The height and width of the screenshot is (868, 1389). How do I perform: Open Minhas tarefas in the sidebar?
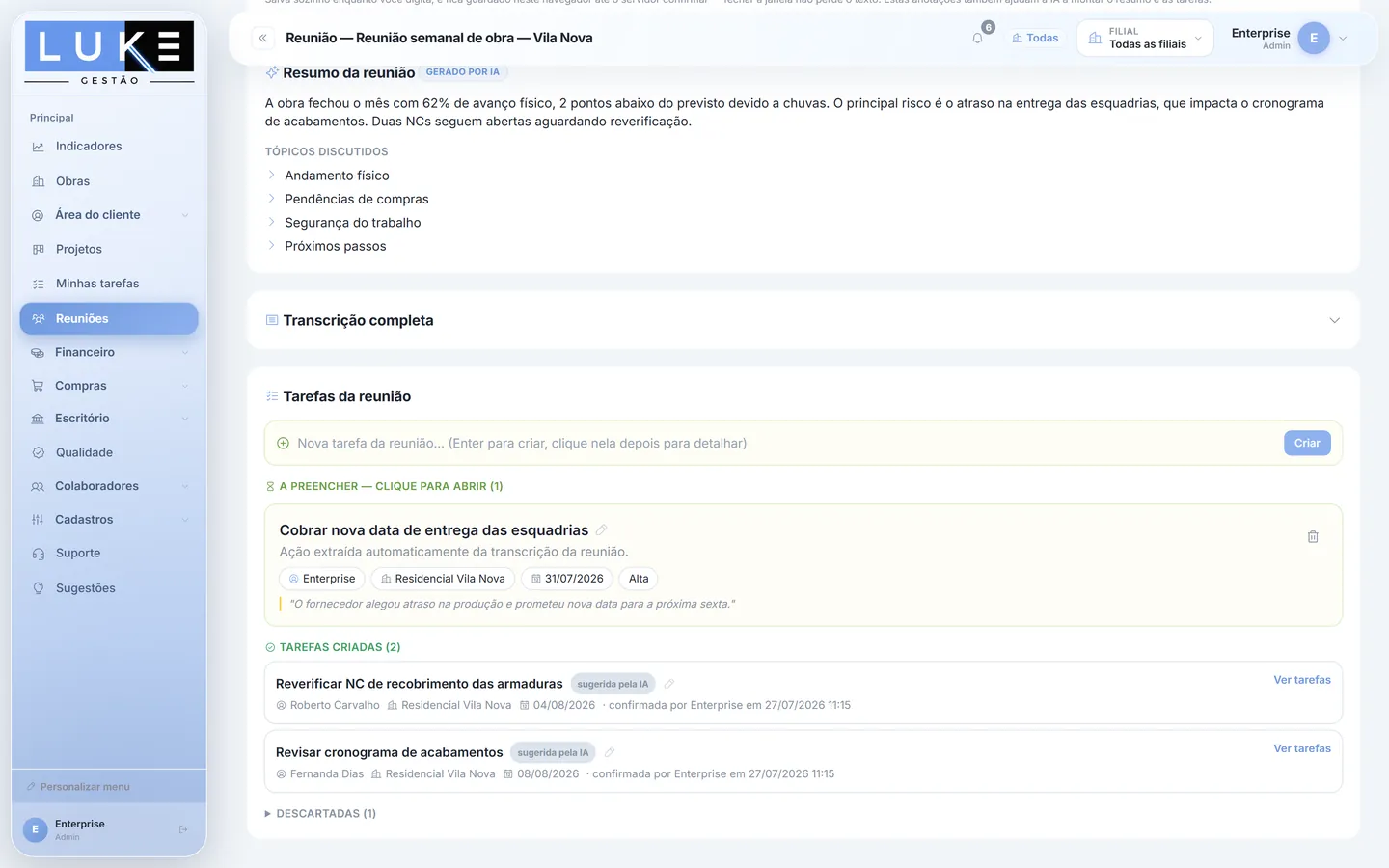[x=109, y=284]
